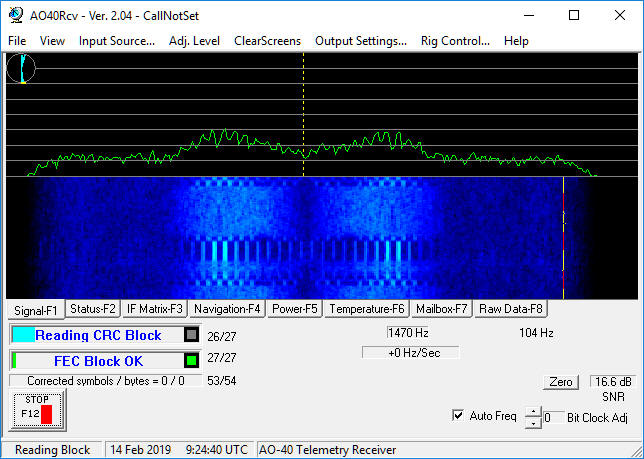
Task: Click the green FEC block status indicator
Action: click(191, 361)
